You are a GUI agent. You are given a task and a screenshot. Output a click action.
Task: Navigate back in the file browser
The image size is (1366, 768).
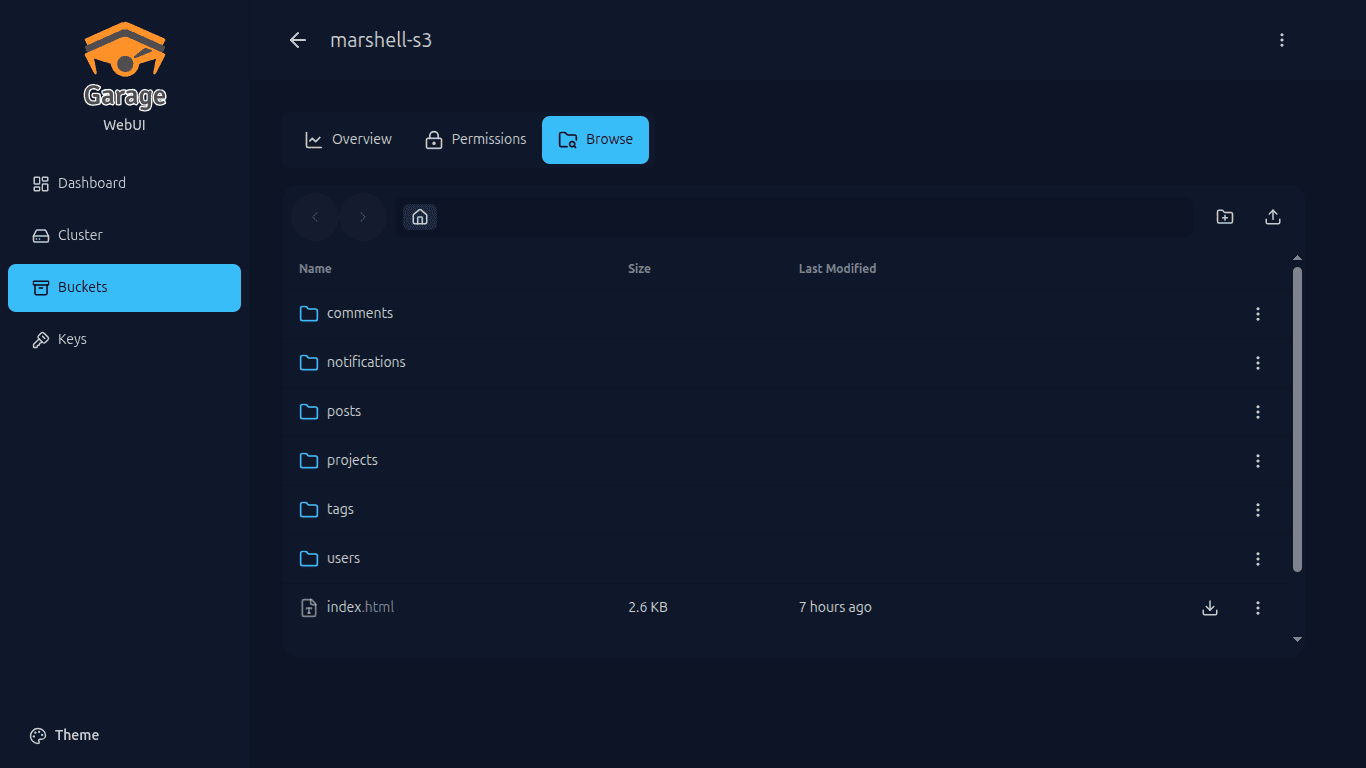[315, 217]
